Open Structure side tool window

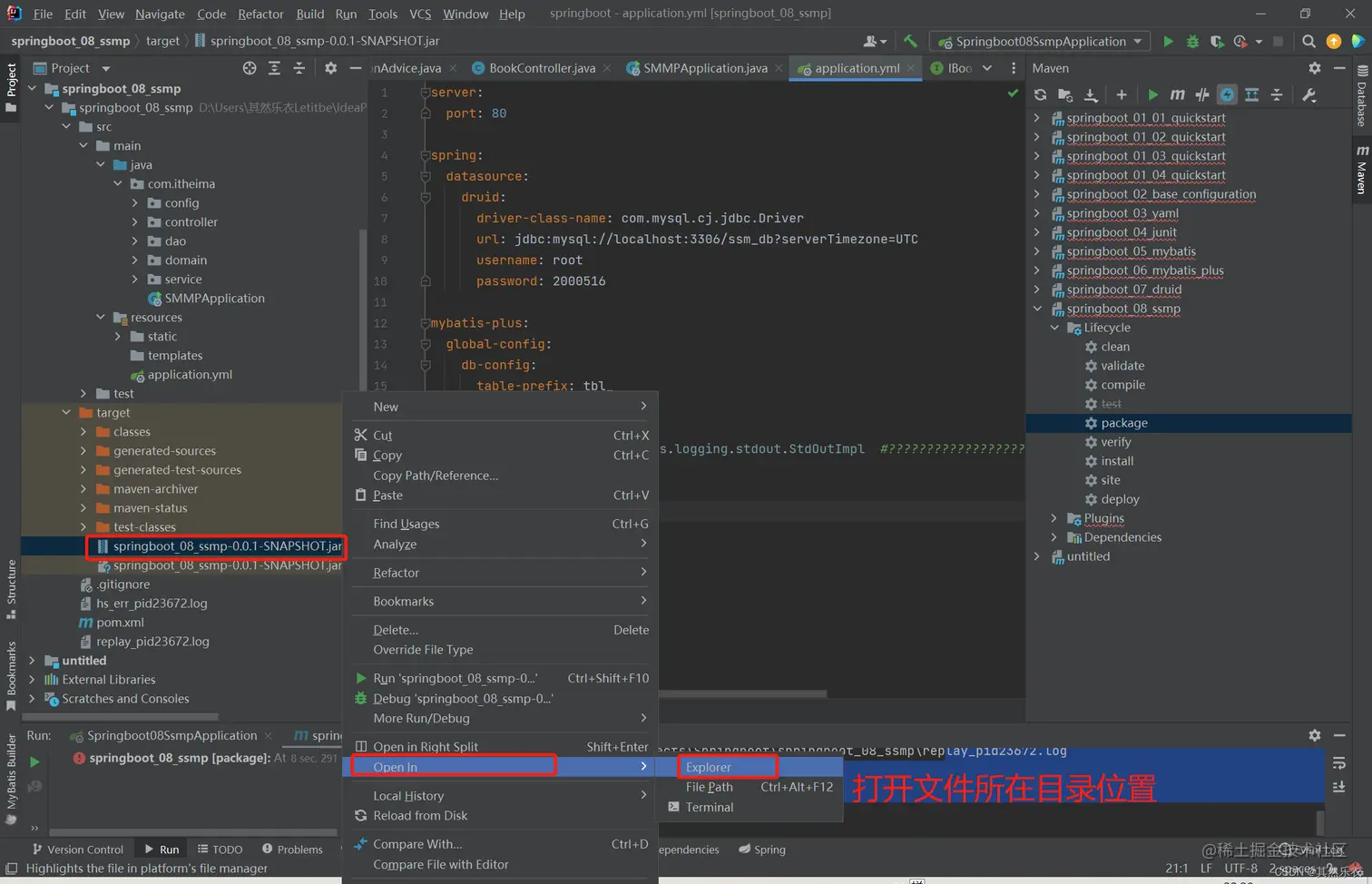pyautogui.click(x=11, y=589)
